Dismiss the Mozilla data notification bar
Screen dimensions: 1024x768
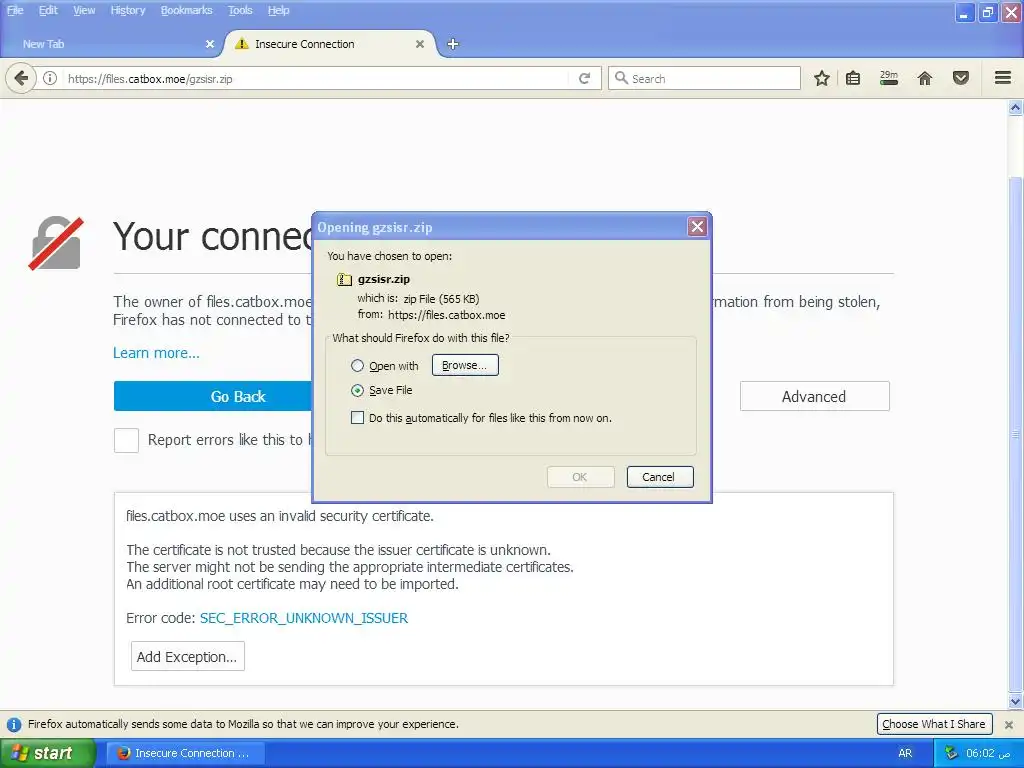click(1009, 724)
